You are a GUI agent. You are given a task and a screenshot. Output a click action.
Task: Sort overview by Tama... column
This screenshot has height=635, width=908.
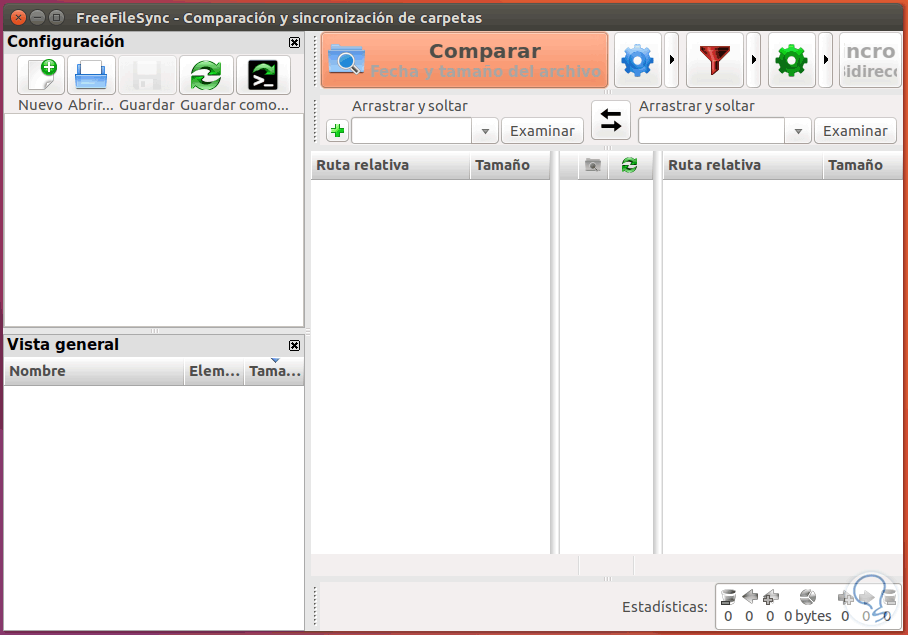tap(274, 371)
